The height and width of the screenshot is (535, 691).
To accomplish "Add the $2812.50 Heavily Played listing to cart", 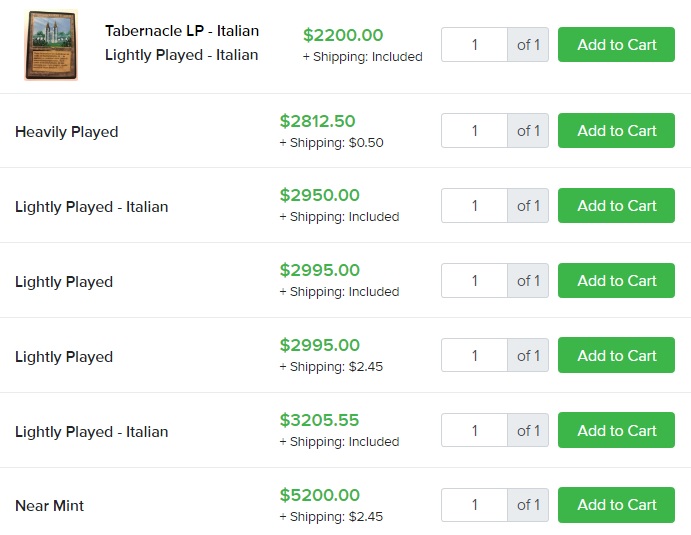I will pyautogui.click(x=616, y=131).
